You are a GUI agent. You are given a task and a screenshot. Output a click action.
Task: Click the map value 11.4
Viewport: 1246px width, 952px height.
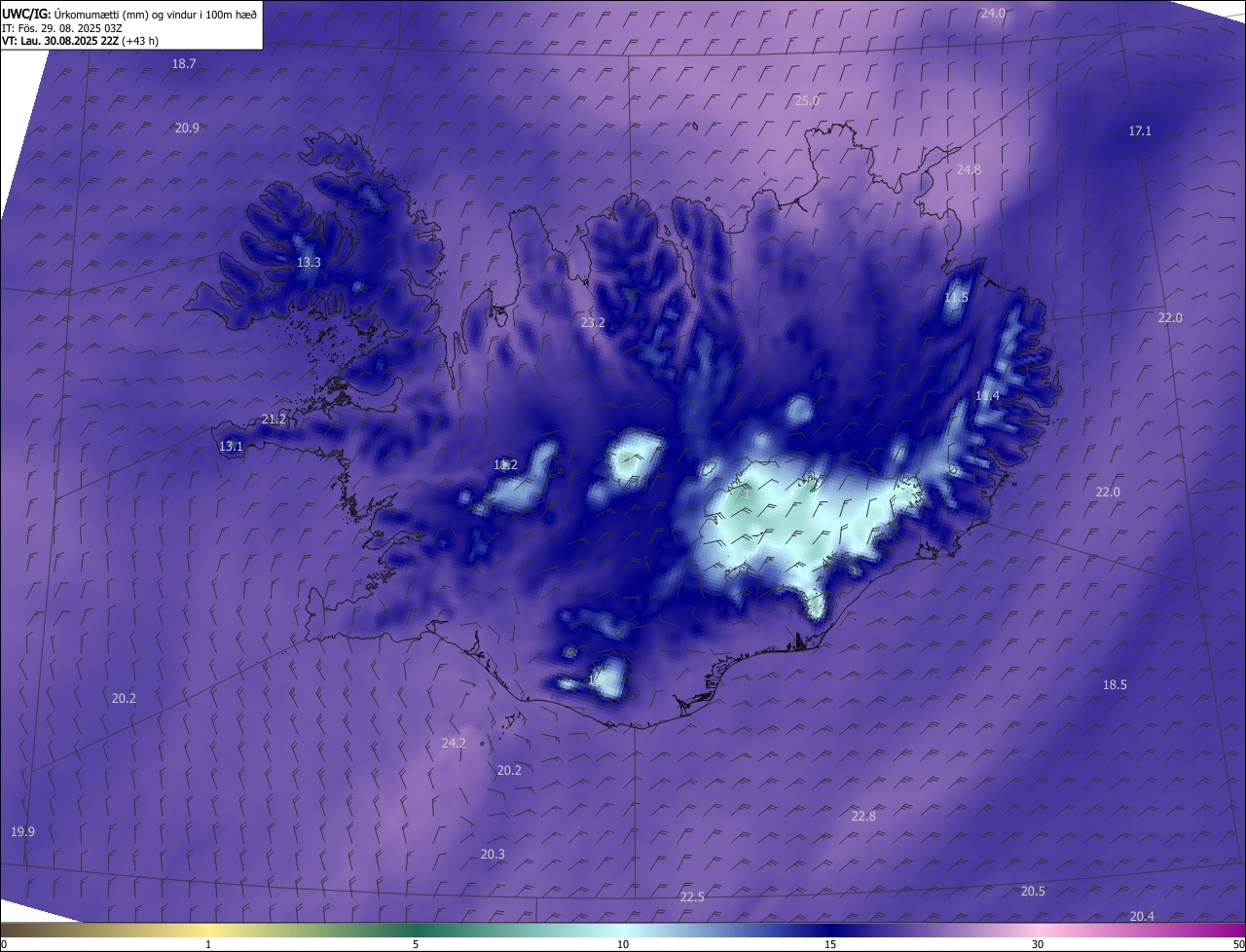point(987,395)
